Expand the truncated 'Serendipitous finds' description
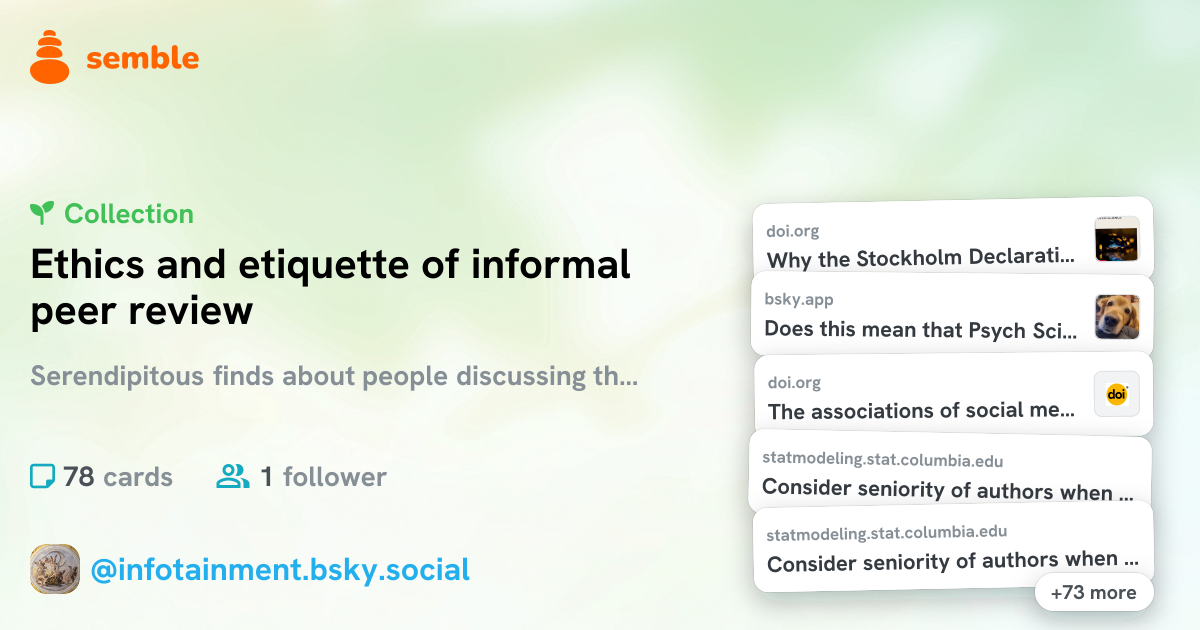Image resolution: width=1200 pixels, height=630 pixels. 334,377
